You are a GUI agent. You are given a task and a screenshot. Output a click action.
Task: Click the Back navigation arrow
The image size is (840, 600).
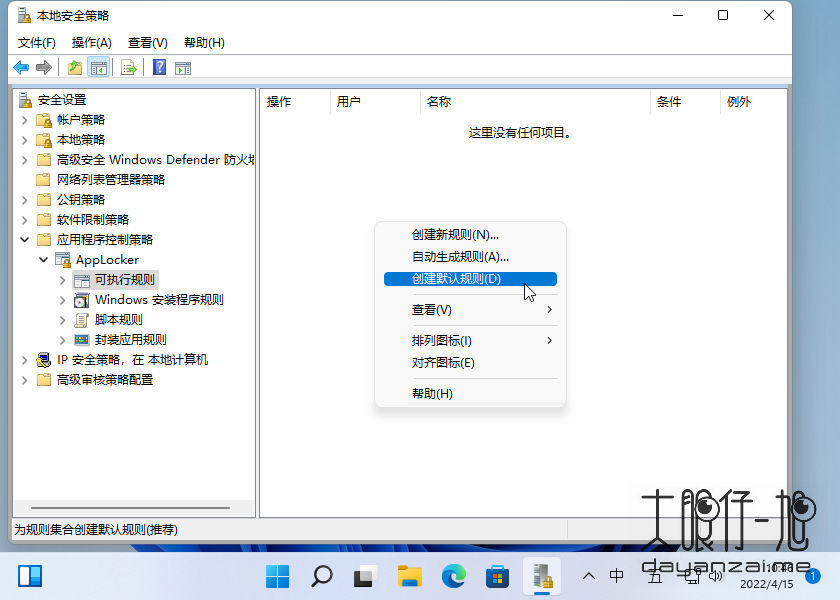coord(22,67)
